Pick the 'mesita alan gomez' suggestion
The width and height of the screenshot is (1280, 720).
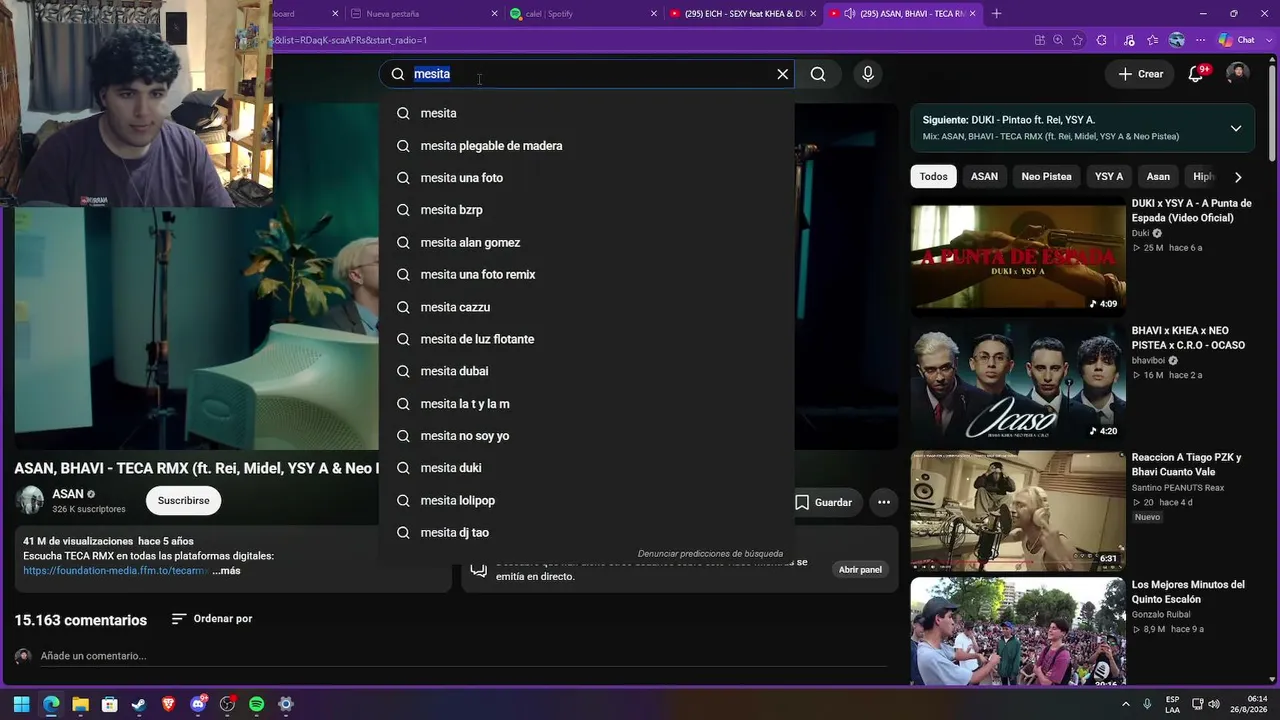587,243
